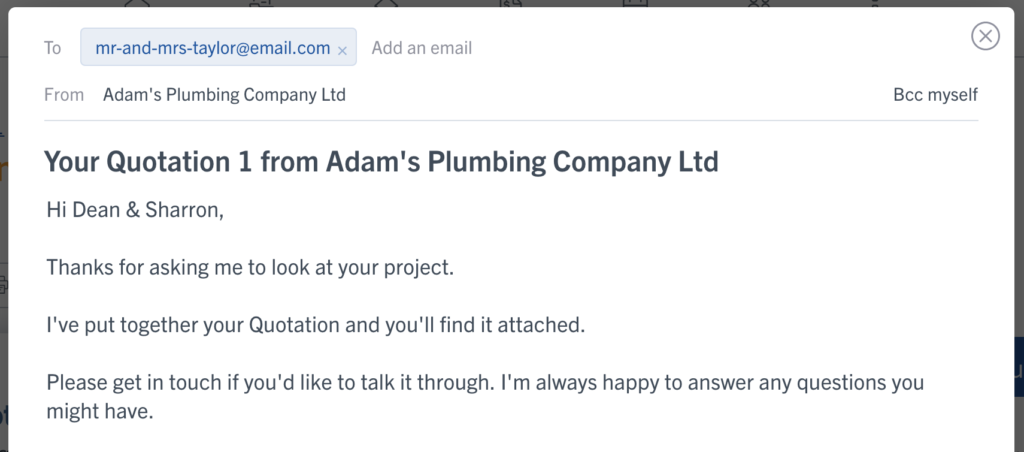The image size is (1024, 452).
Task: Click the Add an email field
Action: tap(421, 48)
